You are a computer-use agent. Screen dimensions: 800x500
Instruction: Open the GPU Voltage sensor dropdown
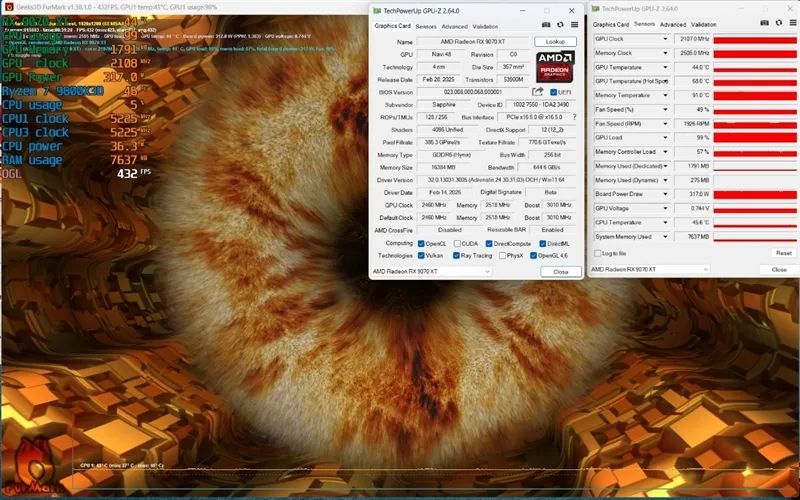pyautogui.click(x=665, y=208)
